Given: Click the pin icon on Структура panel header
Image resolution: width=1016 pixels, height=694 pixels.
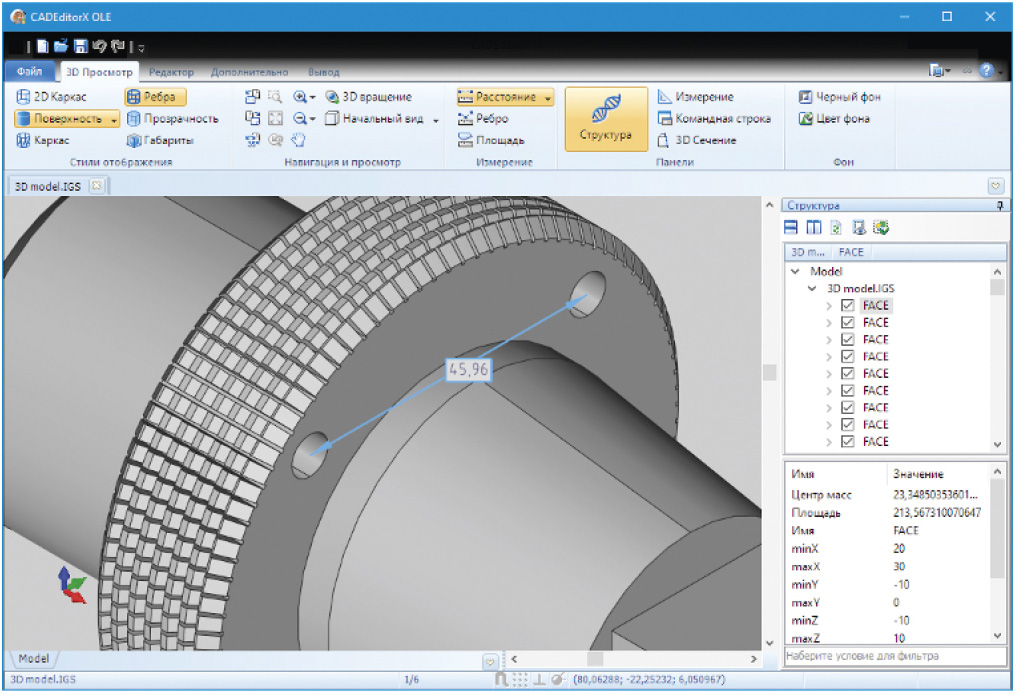Looking at the screenshot, I should (x=1000, y=205).
